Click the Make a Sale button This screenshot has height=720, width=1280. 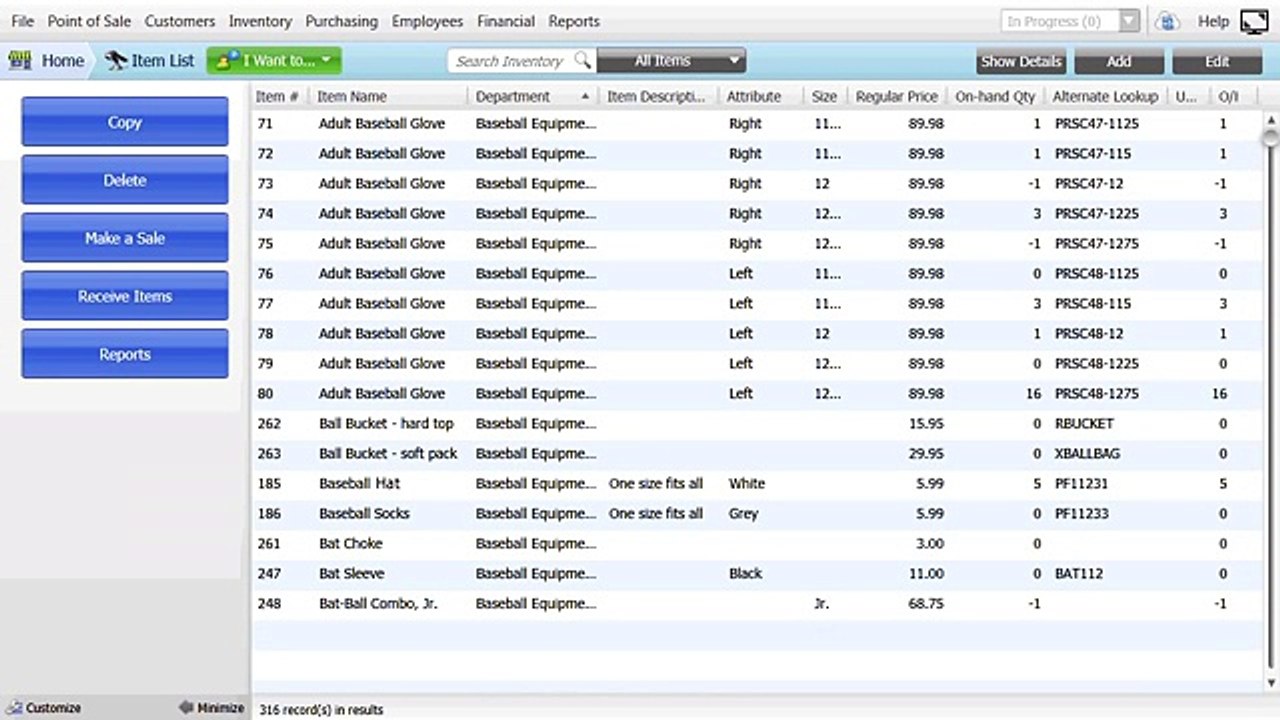[x=125, y=238]
